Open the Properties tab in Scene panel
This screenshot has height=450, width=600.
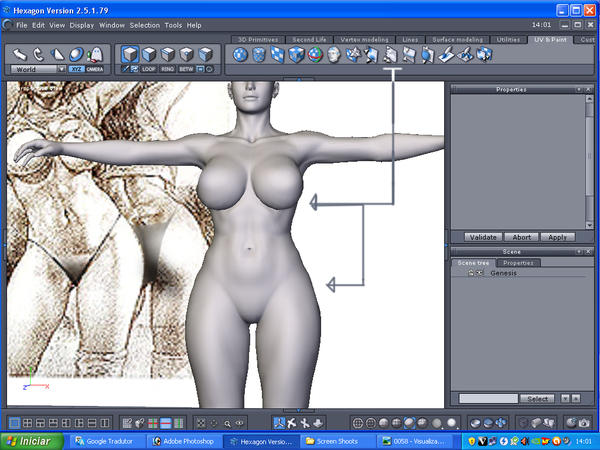click(518, 263)
